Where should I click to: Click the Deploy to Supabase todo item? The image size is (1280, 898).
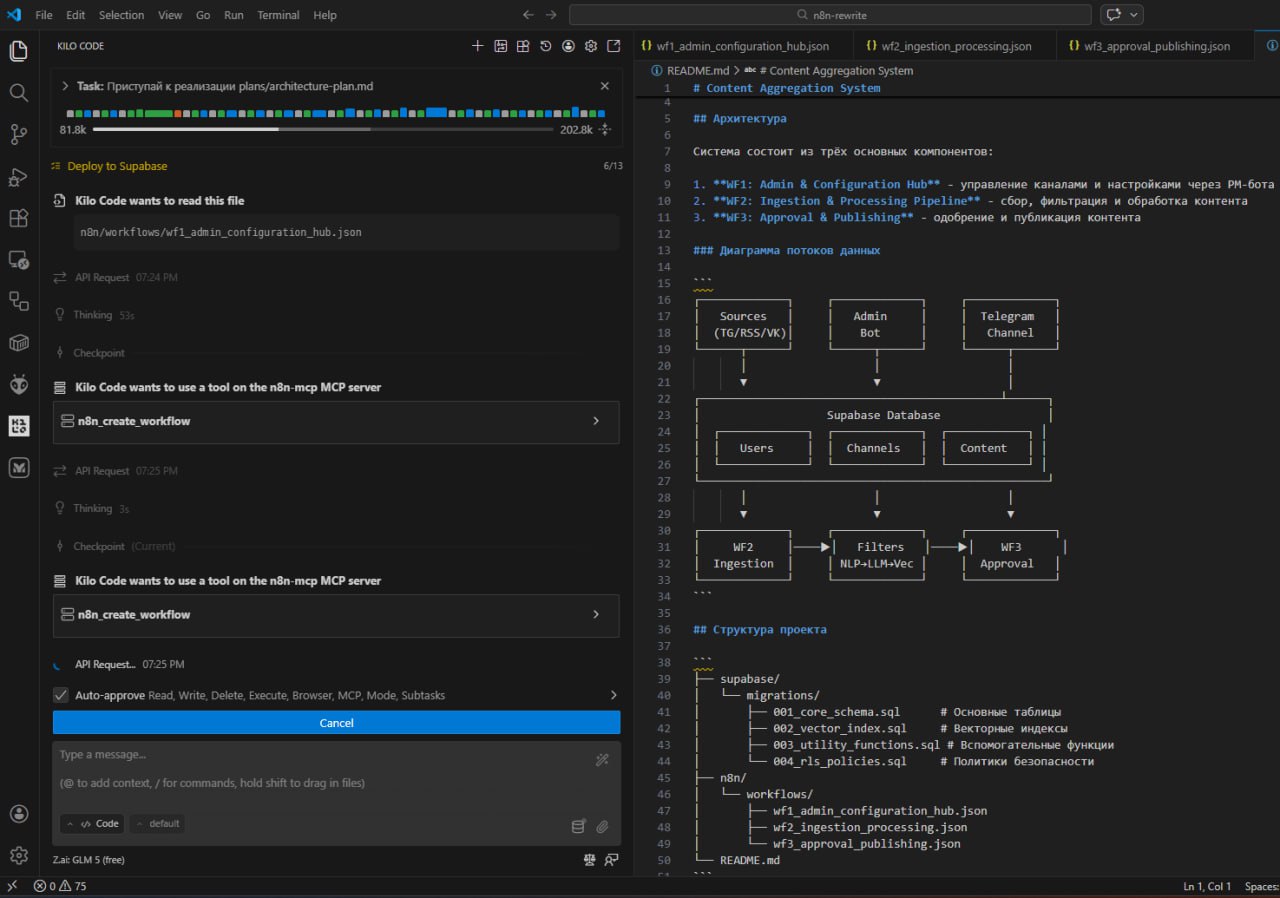(117, 166)
